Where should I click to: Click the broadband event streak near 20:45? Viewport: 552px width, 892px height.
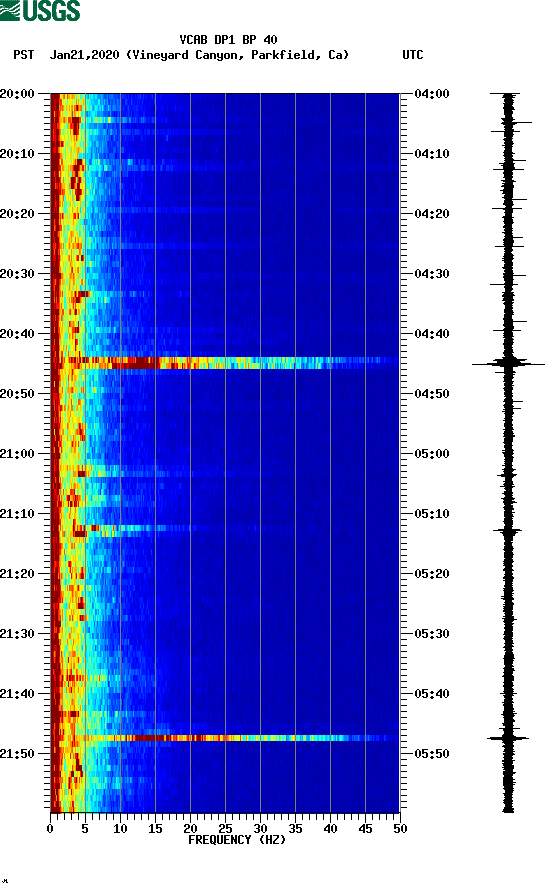225,363
